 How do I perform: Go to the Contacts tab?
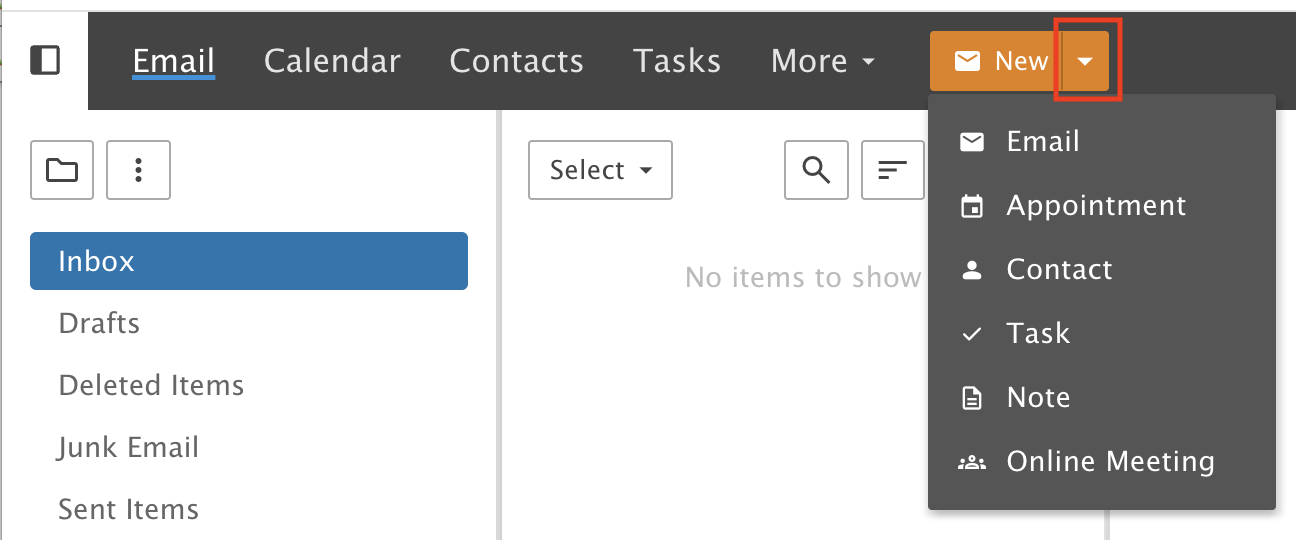point(516,61)
